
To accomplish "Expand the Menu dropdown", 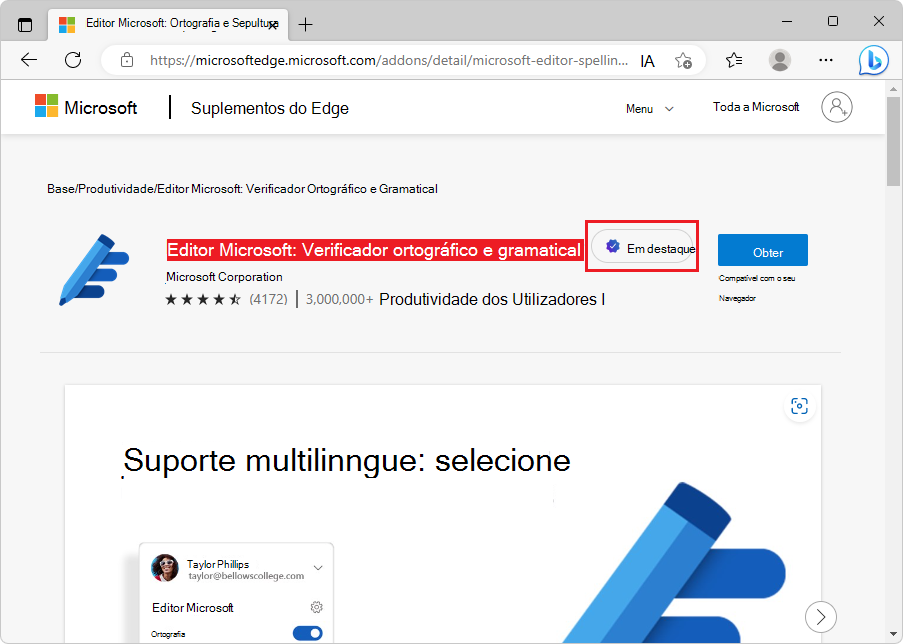I will [650, 109].
